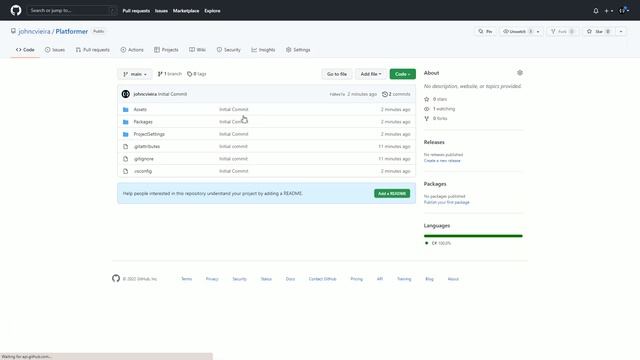
Task: Click the GitHub footer logo
Action: pos(116,278)
